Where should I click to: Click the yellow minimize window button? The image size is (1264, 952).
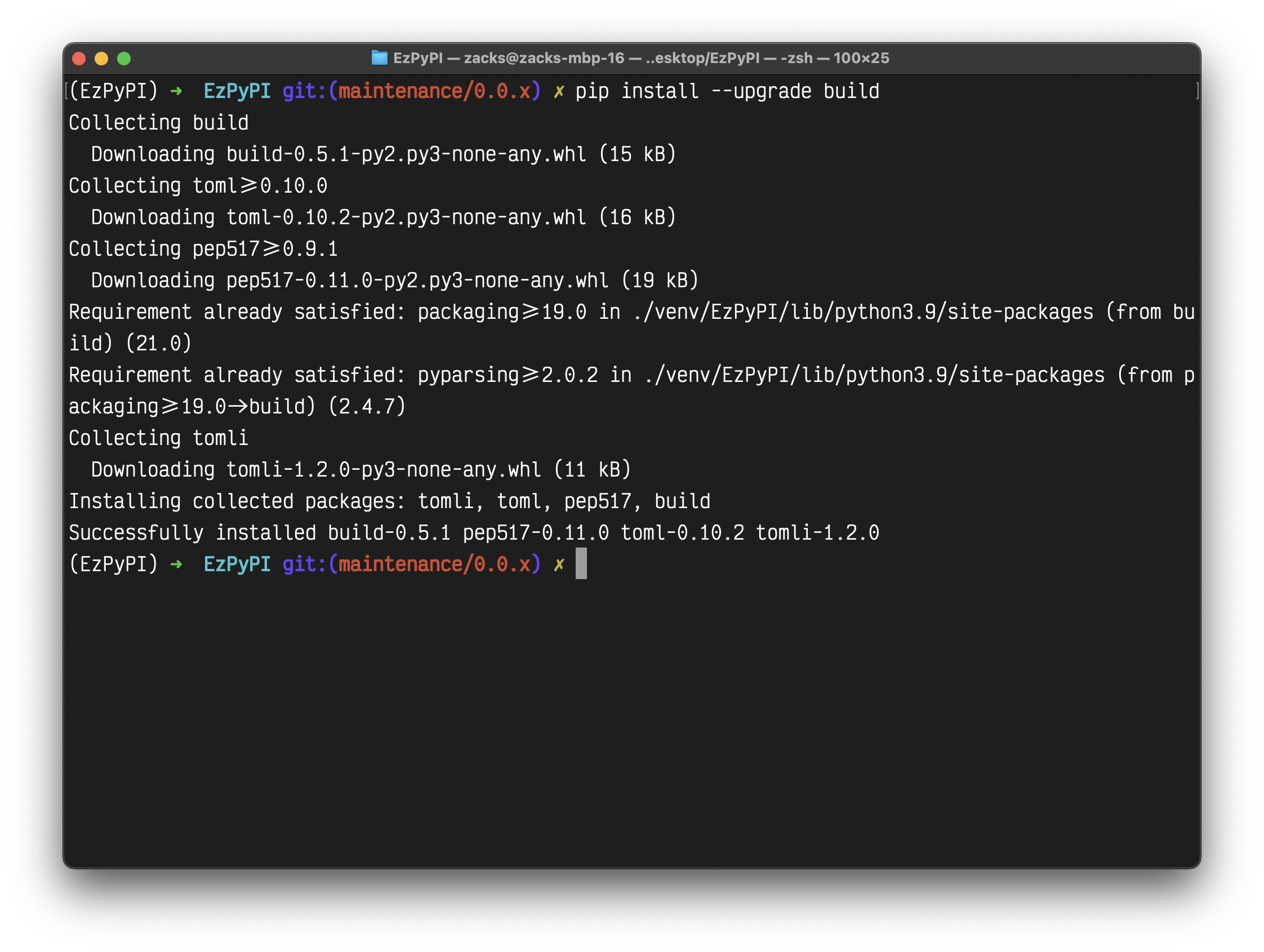pyautogui.click(x=101, y=58)
